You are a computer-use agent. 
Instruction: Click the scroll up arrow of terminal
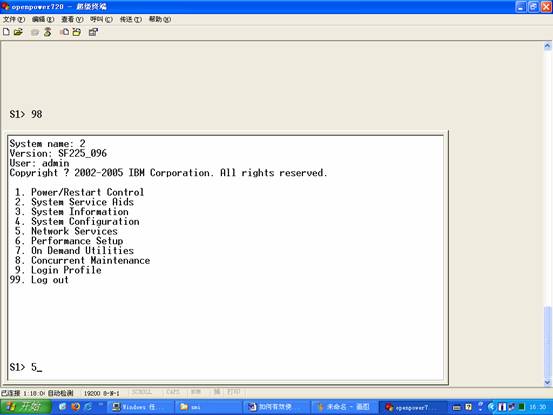(x=547, y=46)
